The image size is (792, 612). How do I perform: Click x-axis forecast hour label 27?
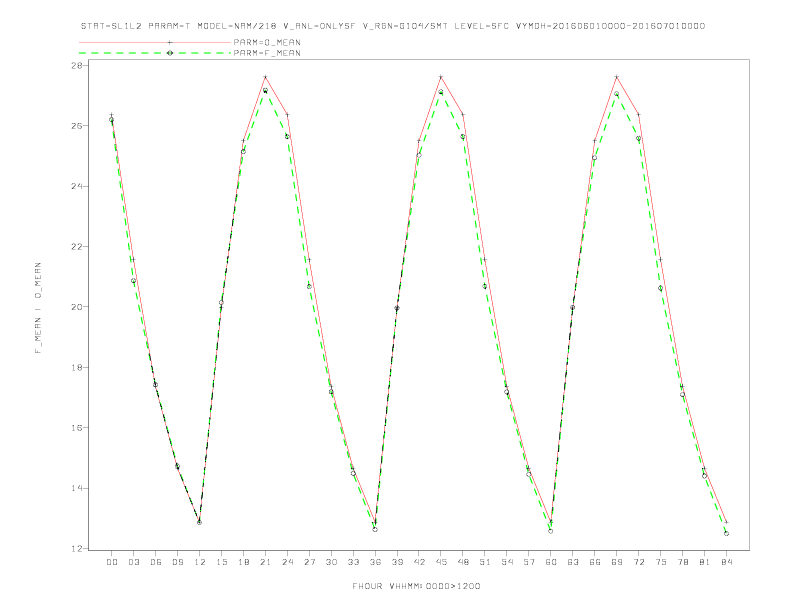click(309, 562)
